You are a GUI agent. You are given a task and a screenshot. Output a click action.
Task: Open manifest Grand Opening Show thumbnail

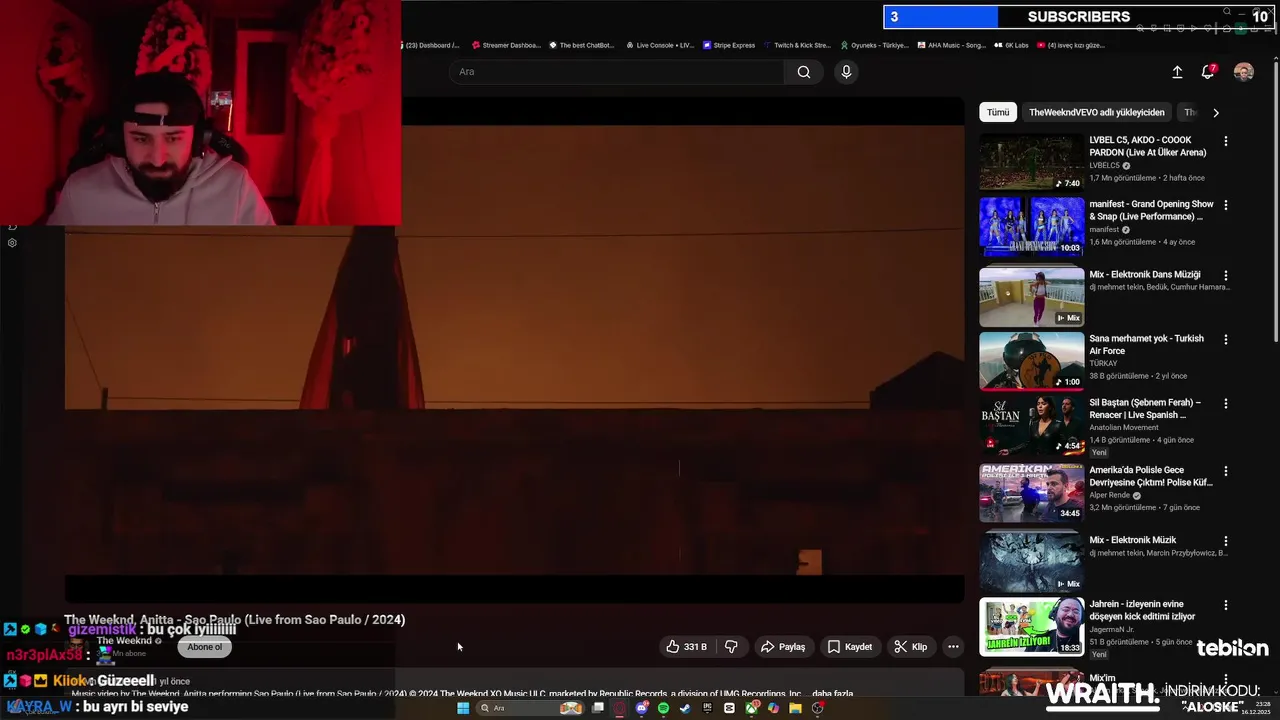[x=1031, y=226]
